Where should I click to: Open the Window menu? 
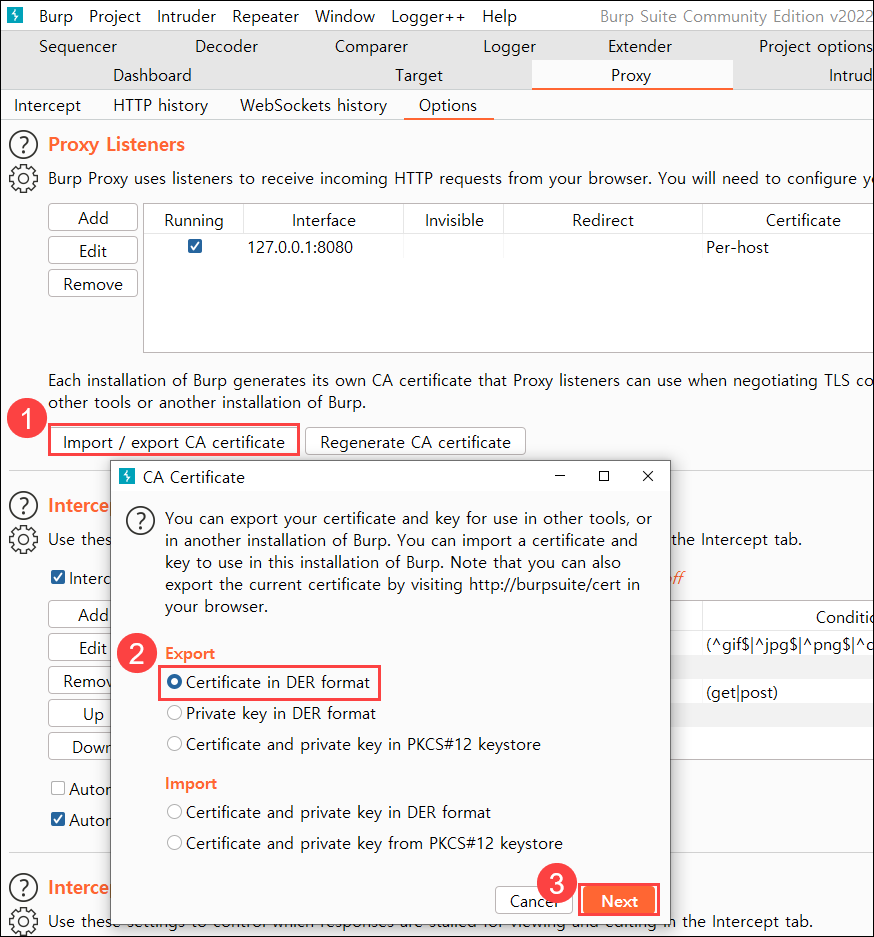[x=345, y=16]
